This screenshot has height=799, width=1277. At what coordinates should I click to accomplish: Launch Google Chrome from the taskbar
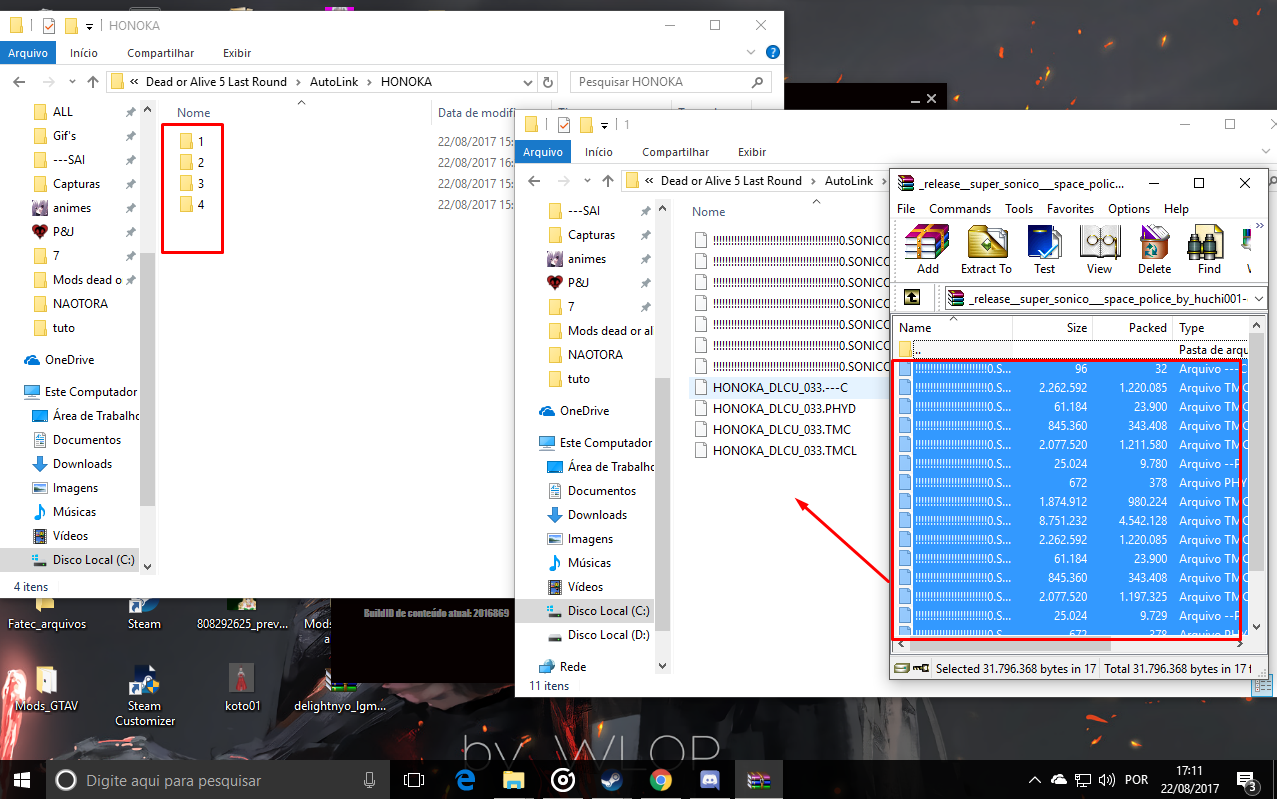tap(660, 780)
